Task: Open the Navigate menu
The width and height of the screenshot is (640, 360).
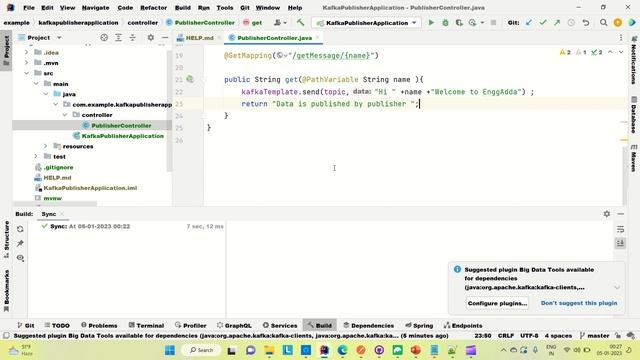Action: (x=96, y=8)
